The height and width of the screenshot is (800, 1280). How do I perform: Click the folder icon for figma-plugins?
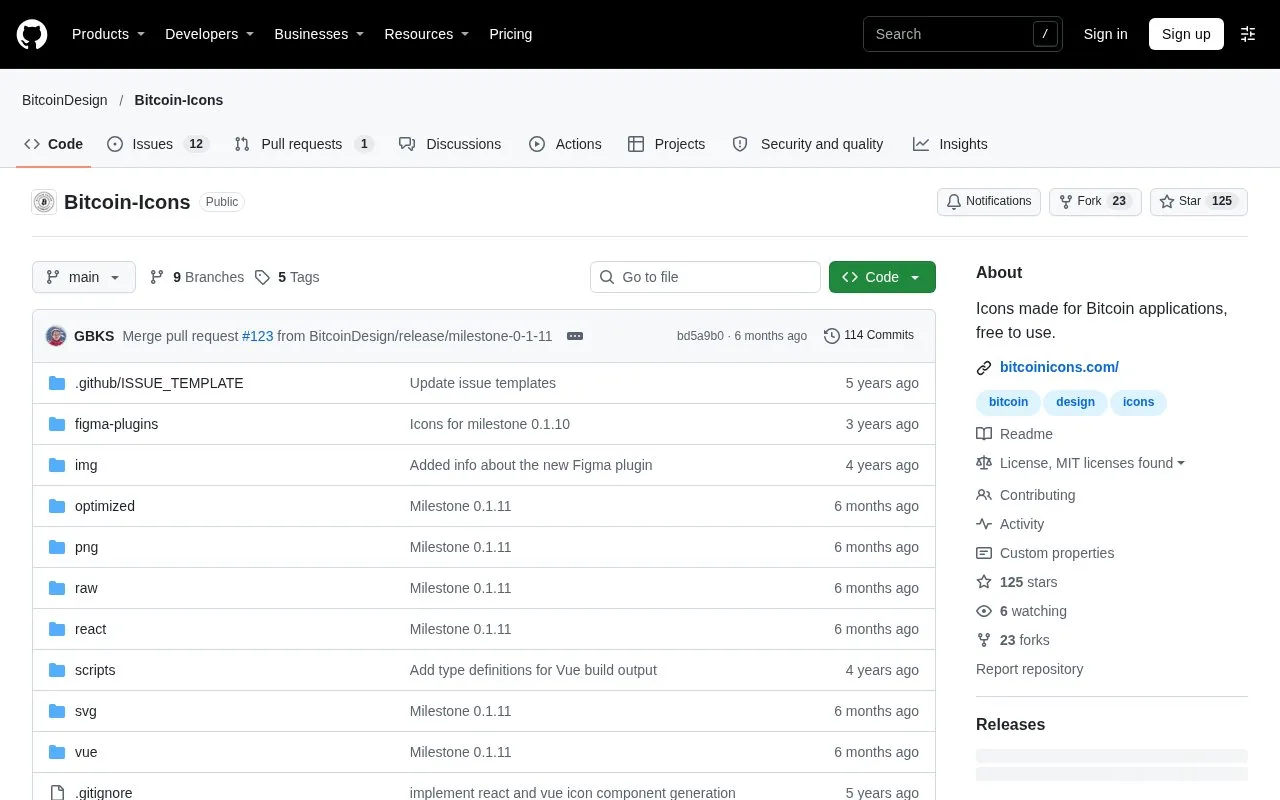point(57,424)
